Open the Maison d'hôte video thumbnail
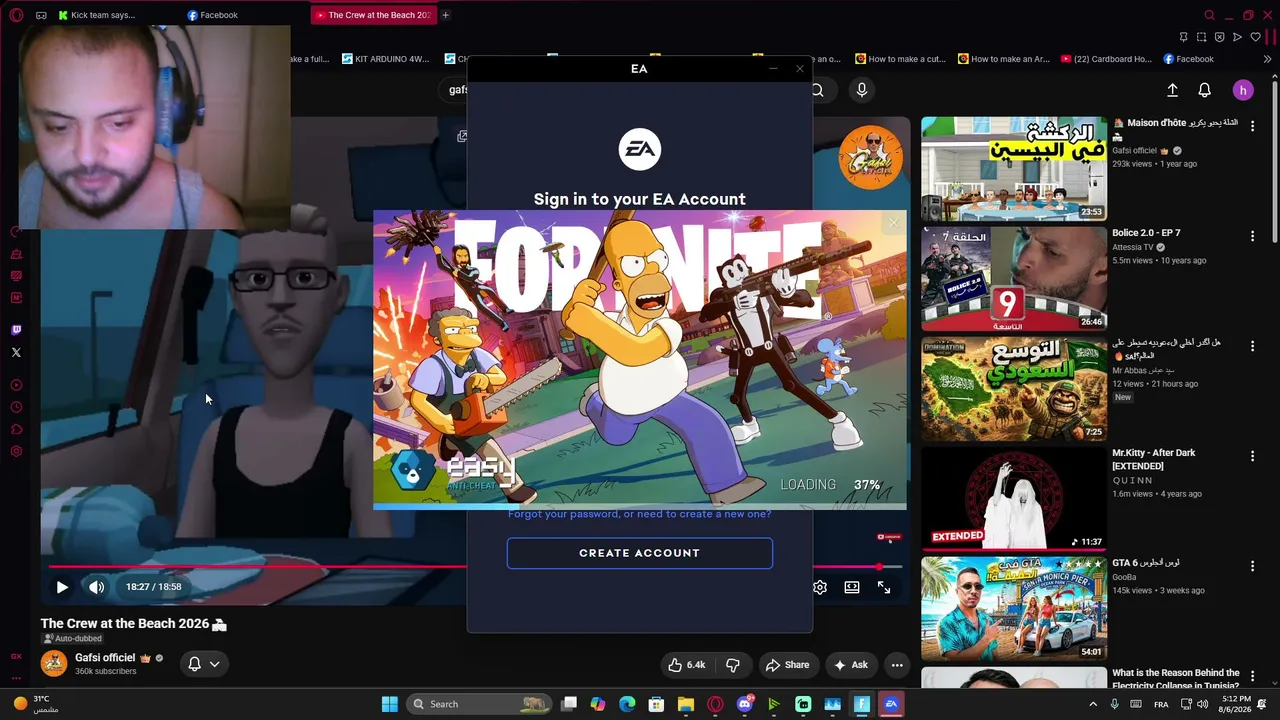The height and width of the screenshot is (720, 1280). (1014, 168)
